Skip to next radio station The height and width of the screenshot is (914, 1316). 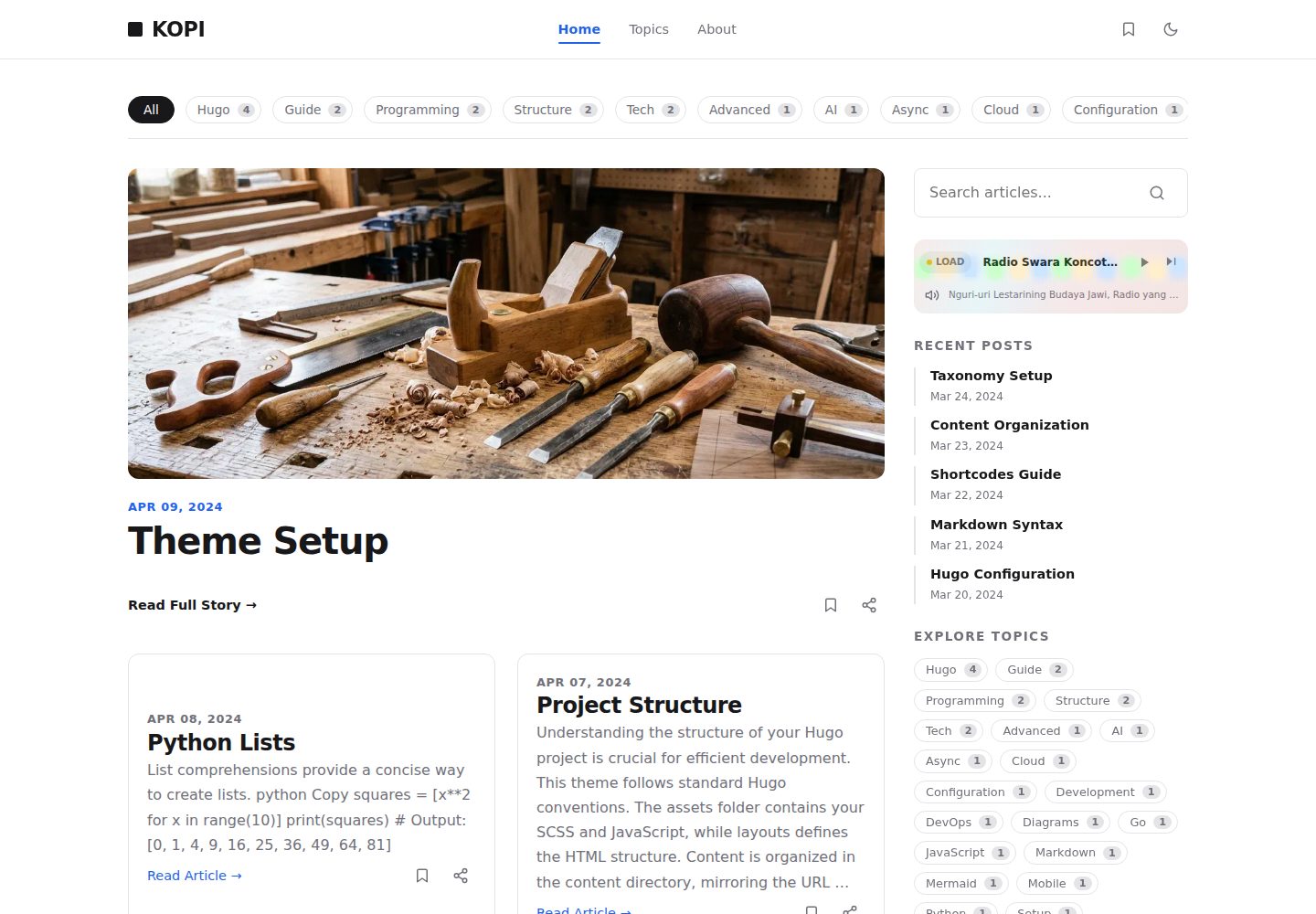1171,261
